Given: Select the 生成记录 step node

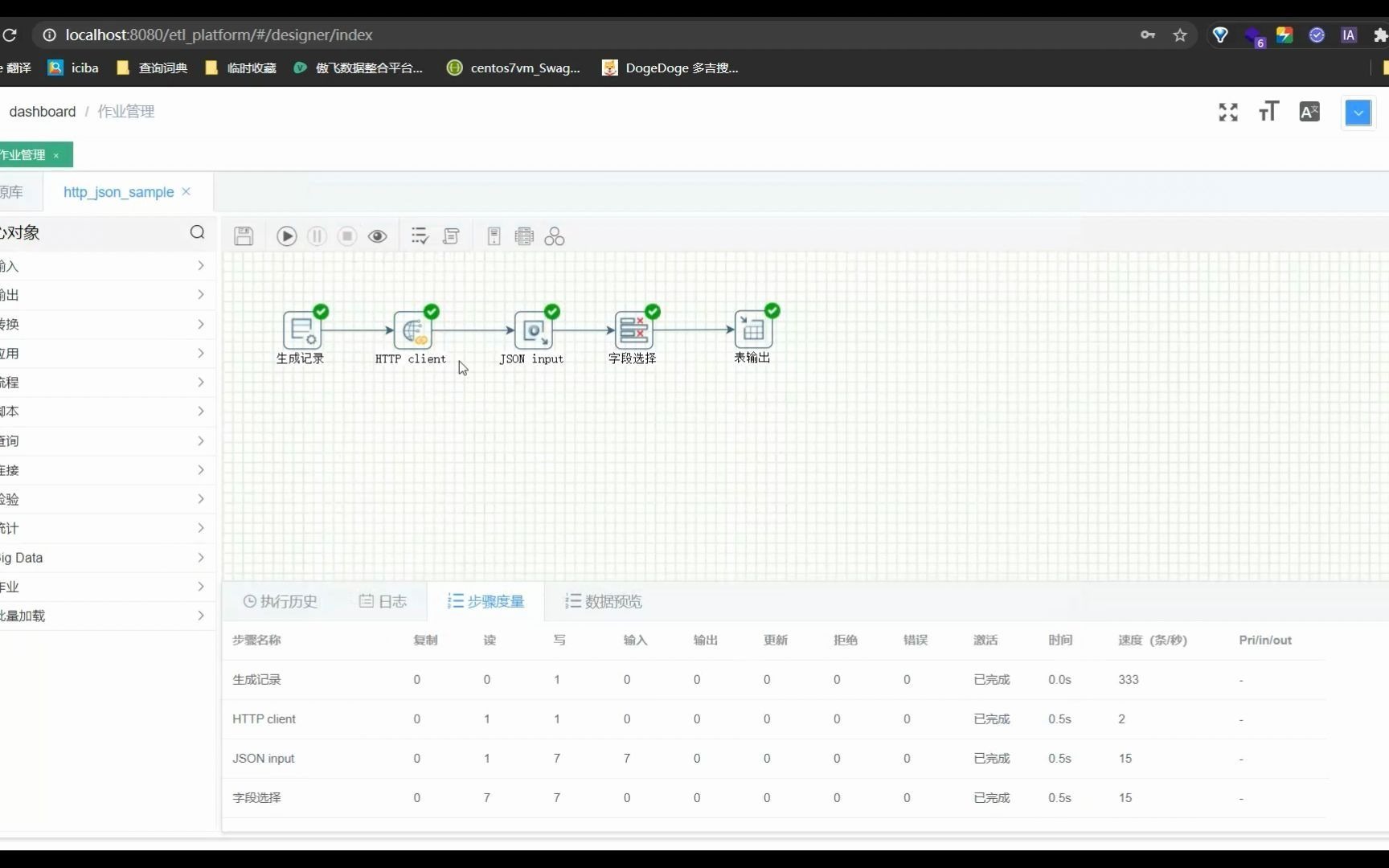Looking at the screenshot, I should point(302,330).
